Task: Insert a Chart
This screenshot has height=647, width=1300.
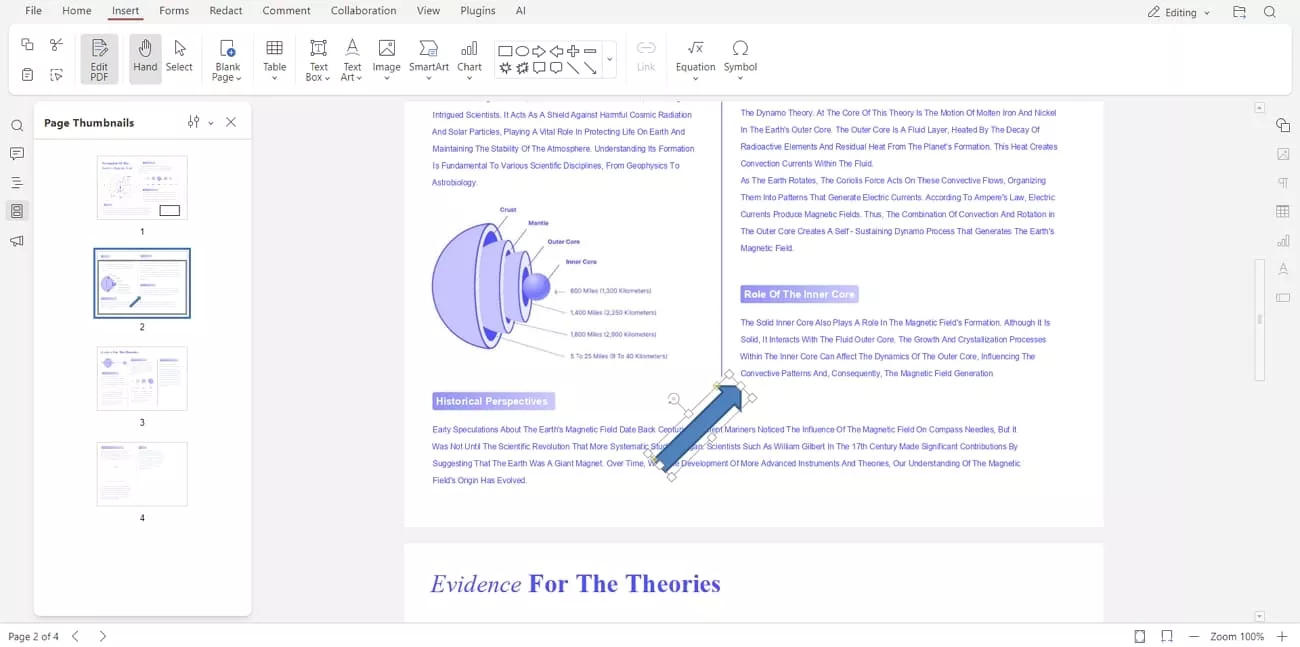Action: tap(469, 58)
